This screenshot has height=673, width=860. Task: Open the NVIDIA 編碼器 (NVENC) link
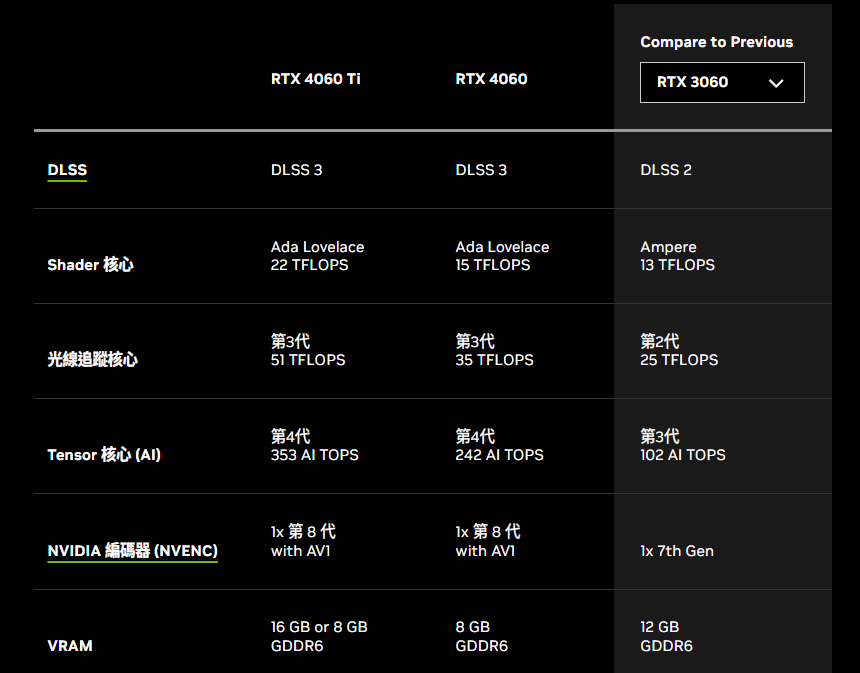pyautogui.click(x=132, y=551)
